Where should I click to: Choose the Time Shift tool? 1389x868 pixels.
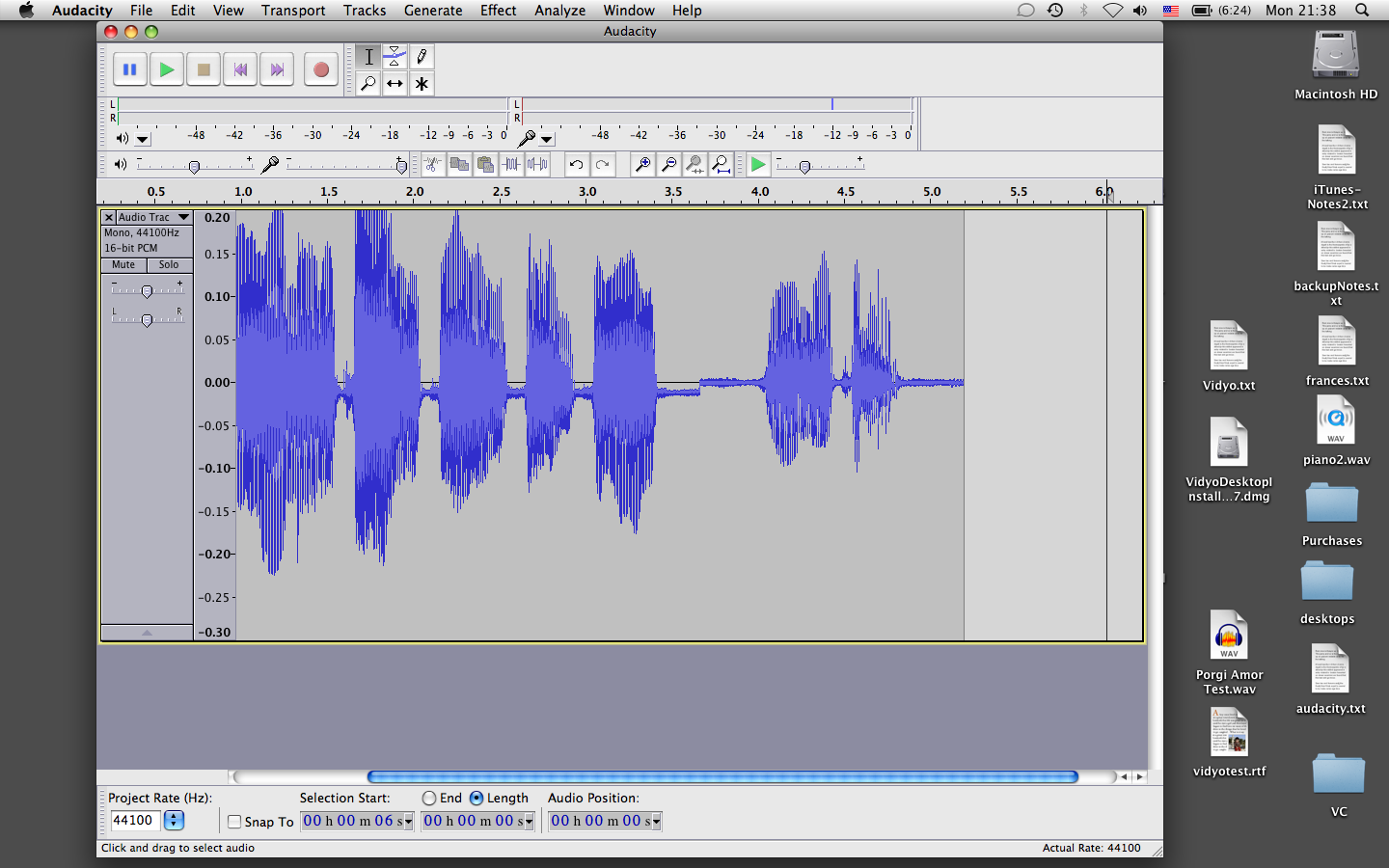(x=395, y=84)
